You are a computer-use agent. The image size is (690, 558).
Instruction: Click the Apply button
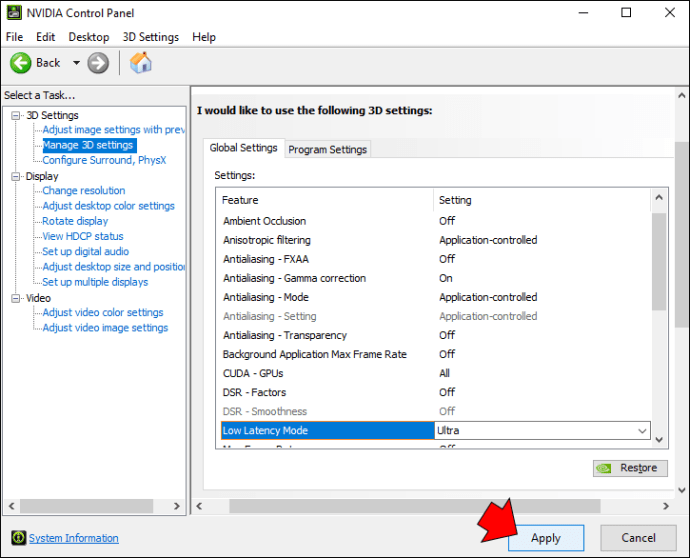[546, 538]
